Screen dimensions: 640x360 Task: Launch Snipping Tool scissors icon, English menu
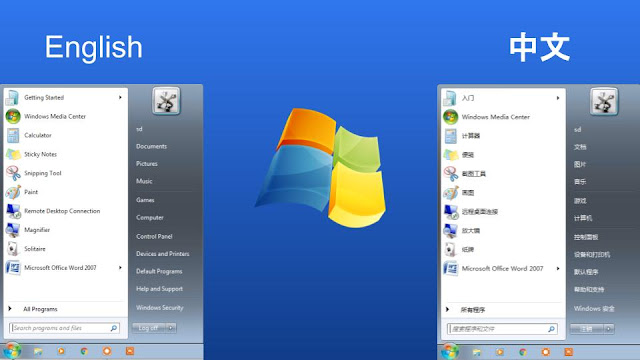pos(13,173)
